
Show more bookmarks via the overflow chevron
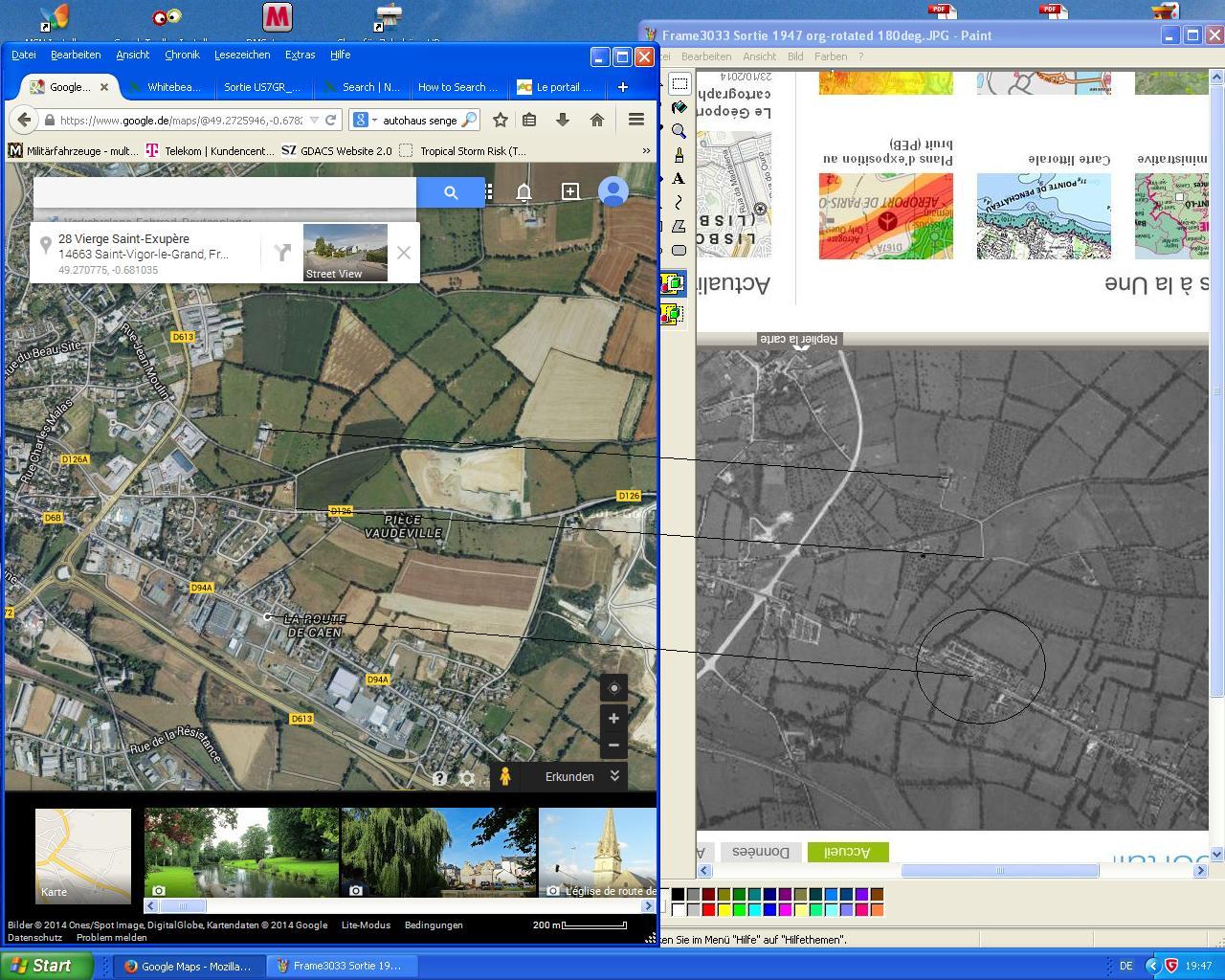pyautogui.click(x=646, y=150)
